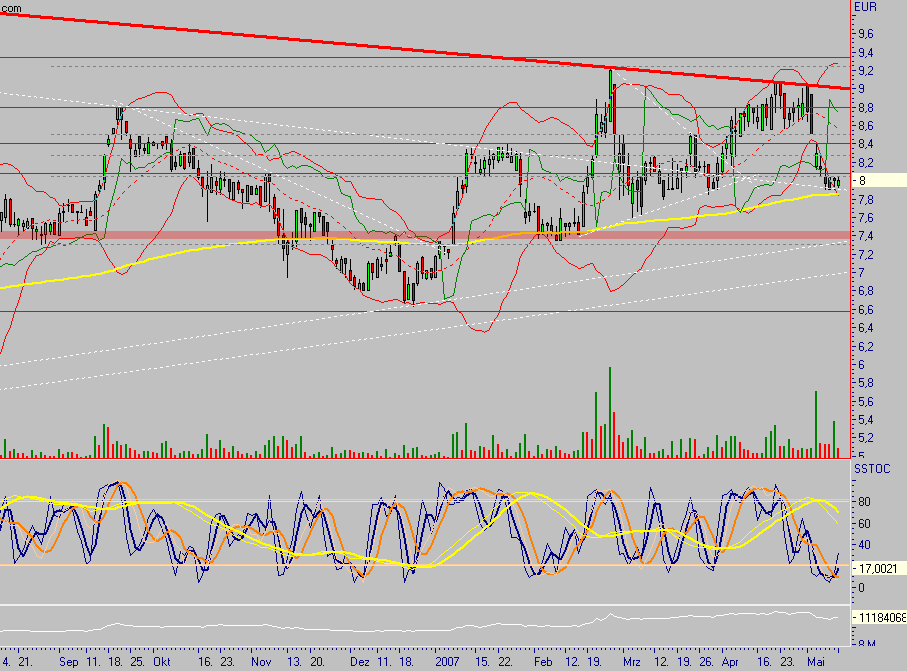Select the current price value 8
The width and height of the screenshot is (907, 671).
click(862, 180)
